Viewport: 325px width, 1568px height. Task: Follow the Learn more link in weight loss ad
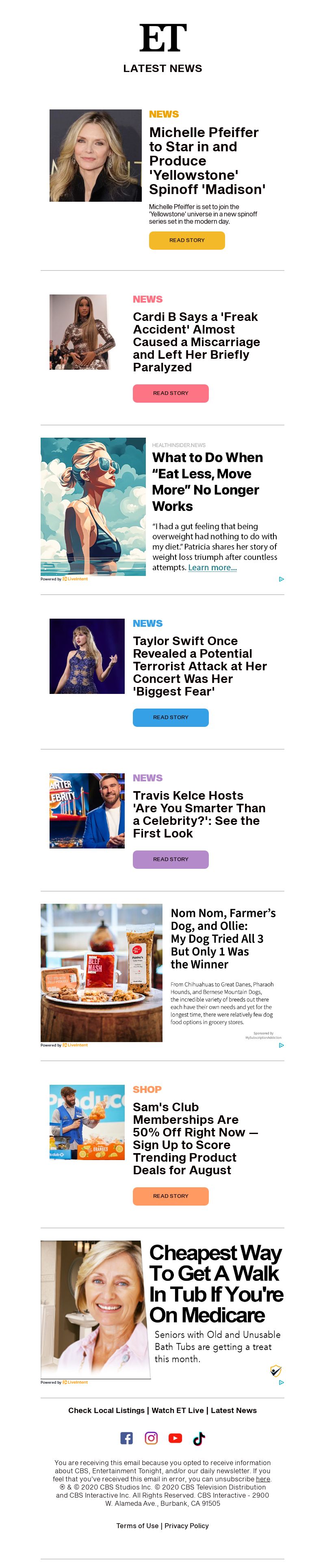point(212,567)
